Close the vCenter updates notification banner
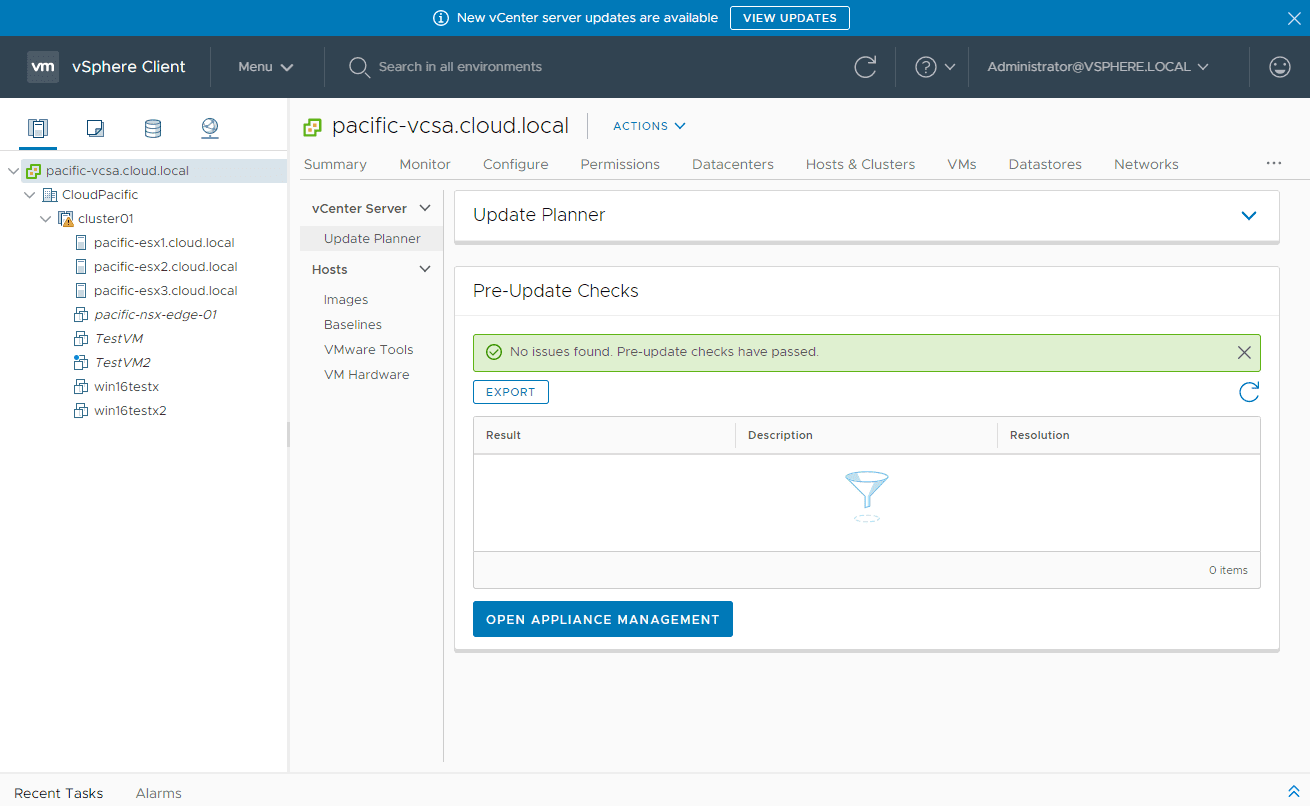The height and width of the screenshot is (806, 1310). [1293, 18]
